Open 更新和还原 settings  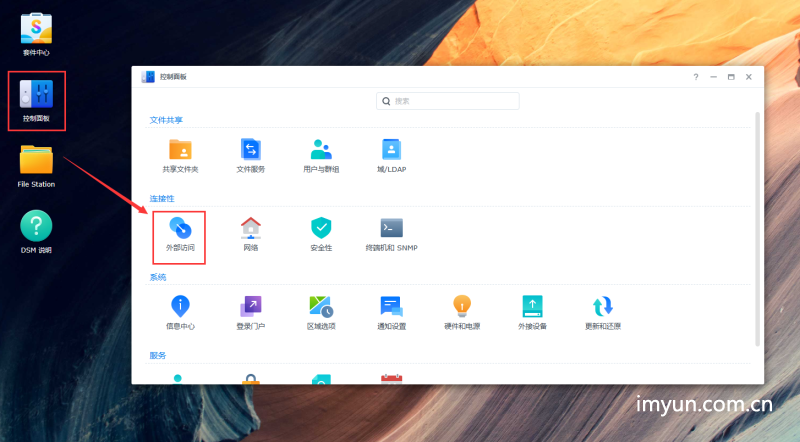603,313
